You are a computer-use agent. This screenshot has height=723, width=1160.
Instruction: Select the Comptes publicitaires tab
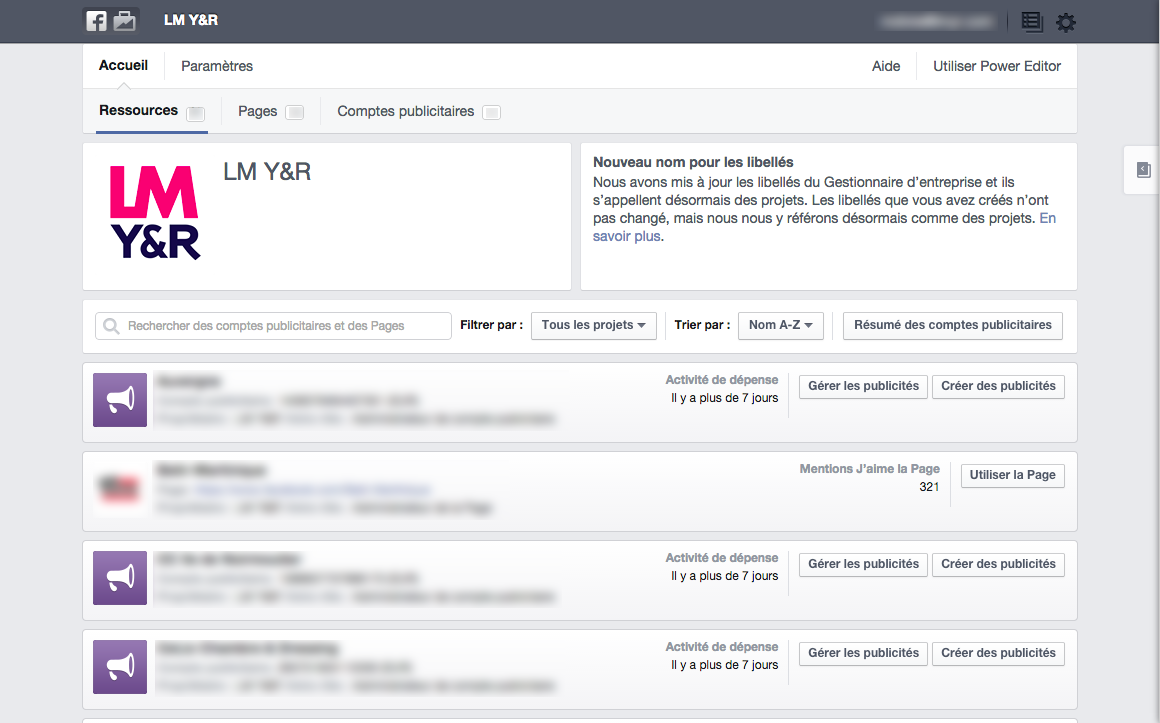click(x=405, y=111)
